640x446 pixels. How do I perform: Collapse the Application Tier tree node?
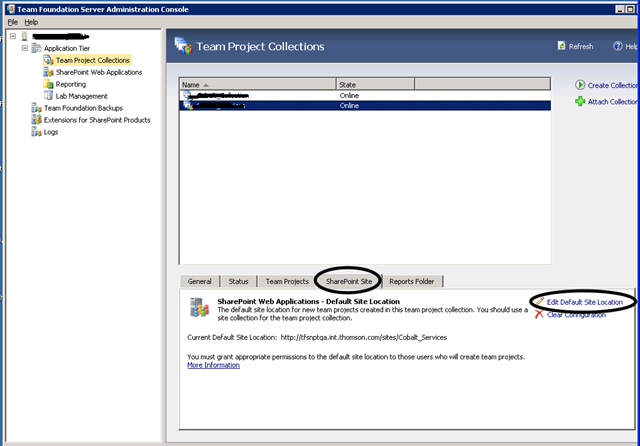(25, 48)
